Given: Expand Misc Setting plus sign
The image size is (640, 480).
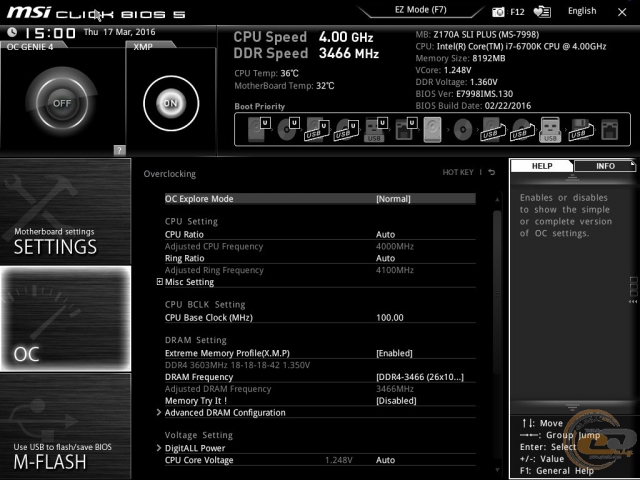Looking at the screenshot, I should click(x=160, y=282).
